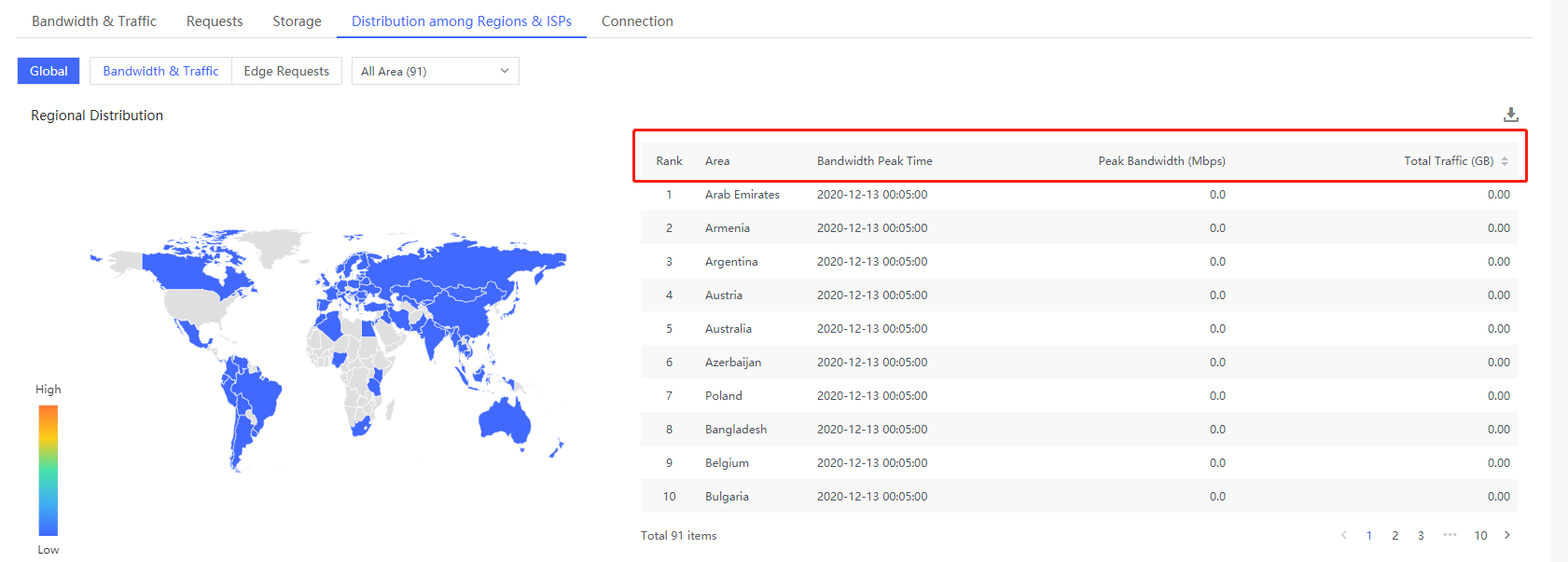Select the Australia table row
Screen dimensions: 1568x562
[1079, 329]
